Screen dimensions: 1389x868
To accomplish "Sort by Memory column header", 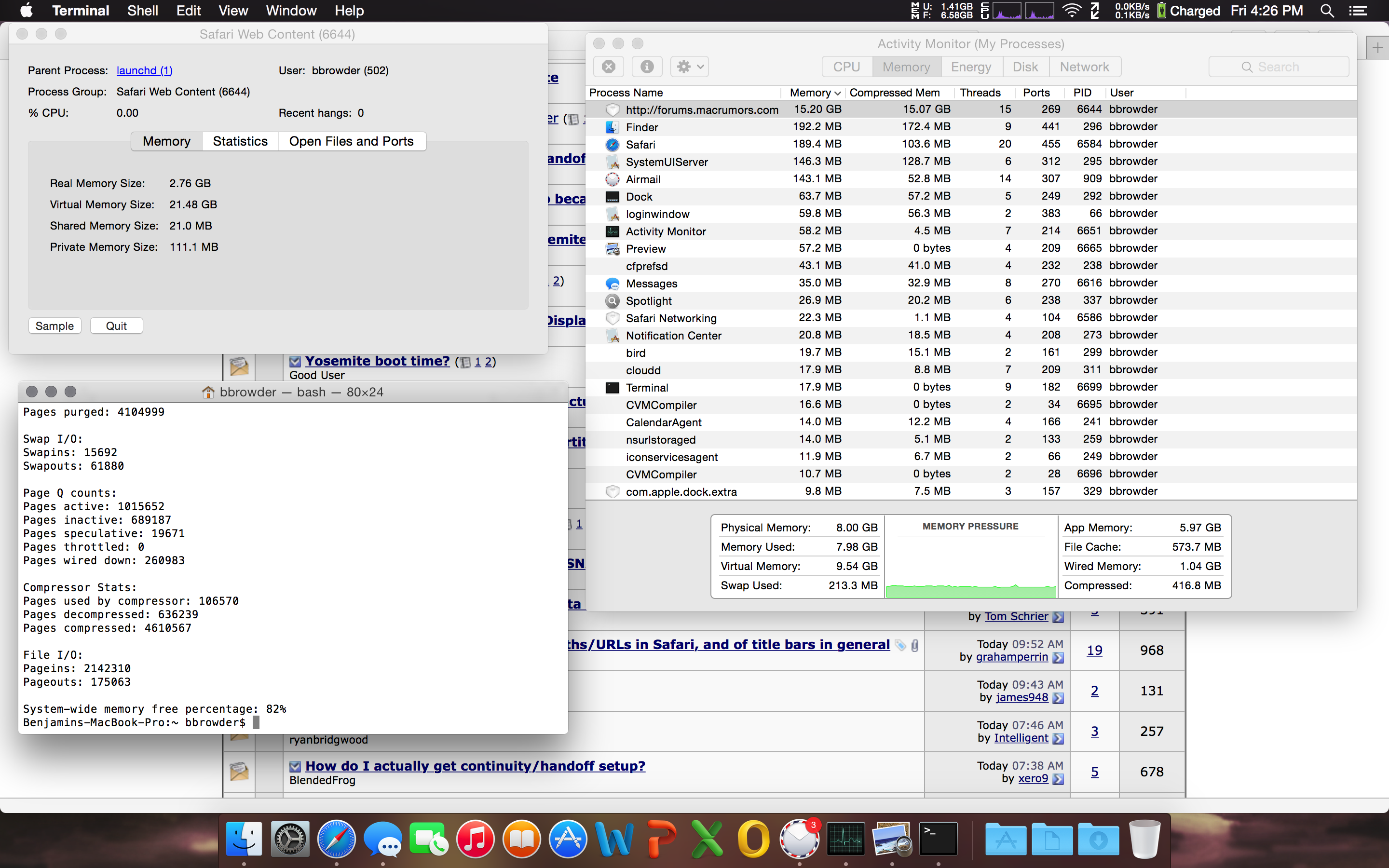I will pyautogui.click(x=810, y=93).
